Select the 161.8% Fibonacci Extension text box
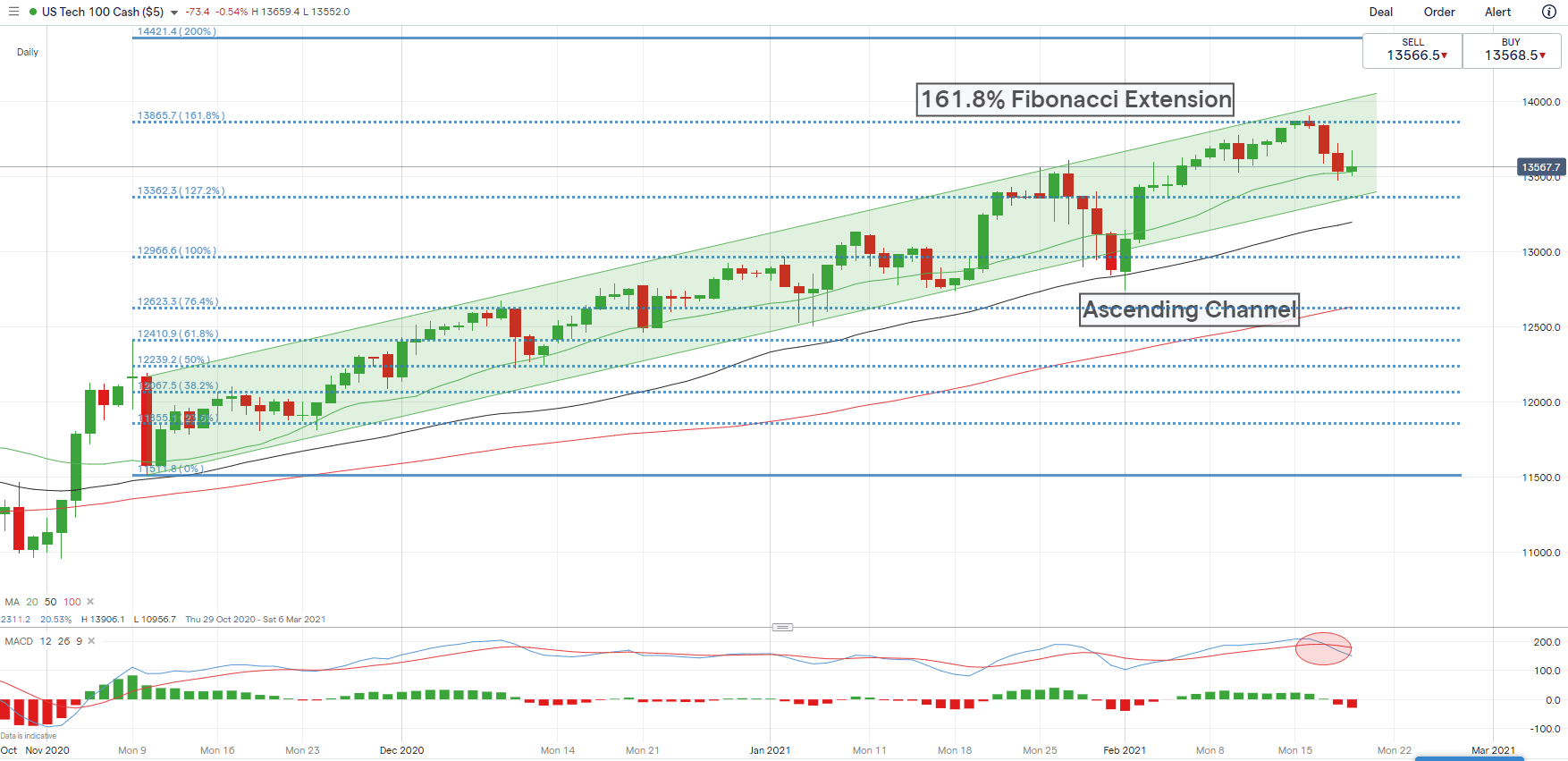The height and width of the screenshot is (761, 1568). 1075,99
